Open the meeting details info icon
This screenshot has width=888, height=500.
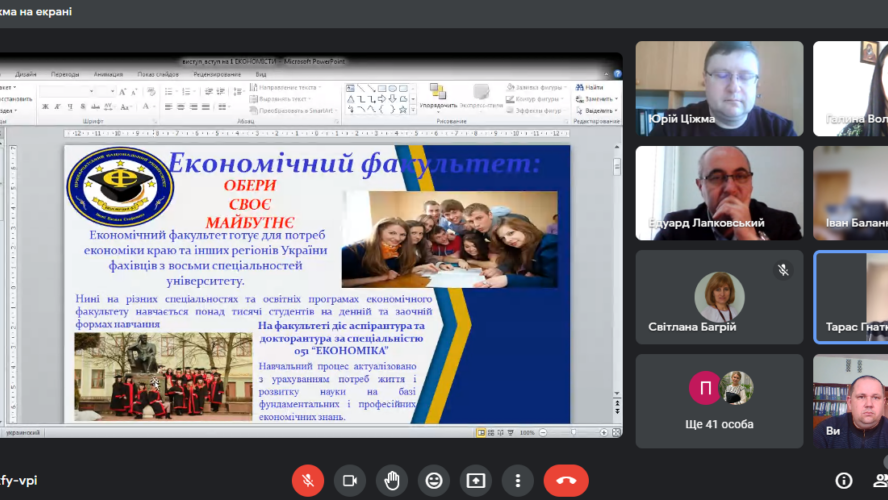843,480
